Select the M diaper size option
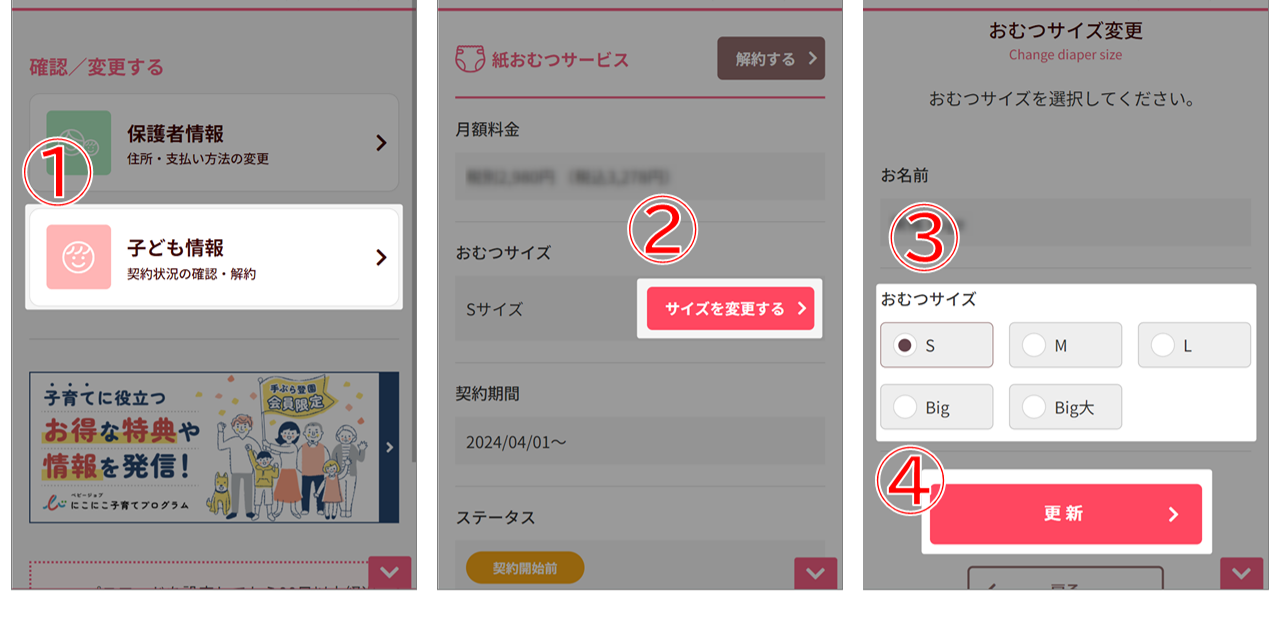 (1065, 345)
